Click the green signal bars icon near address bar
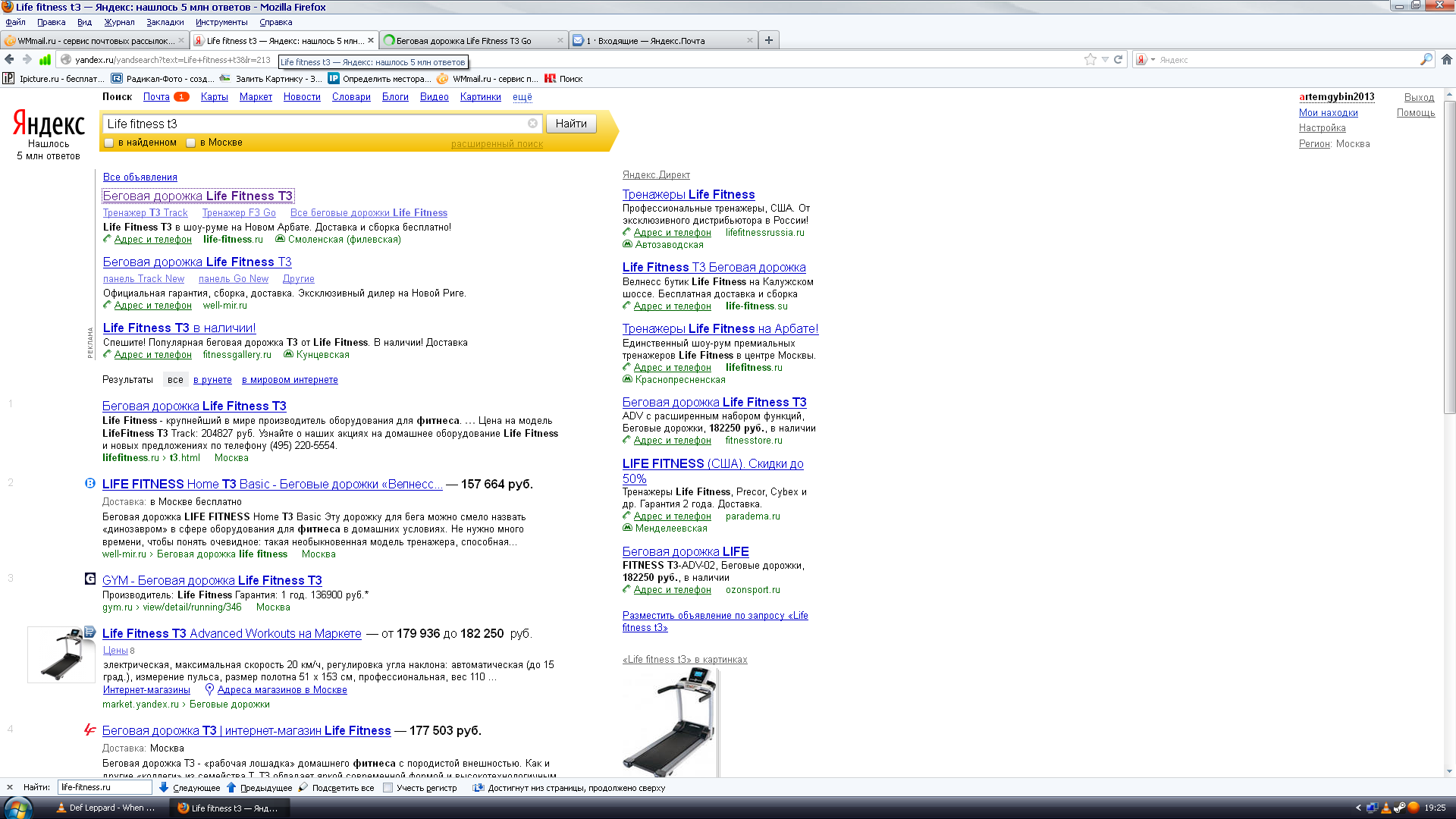This screenshot has height=819, width=1456. 45,59
